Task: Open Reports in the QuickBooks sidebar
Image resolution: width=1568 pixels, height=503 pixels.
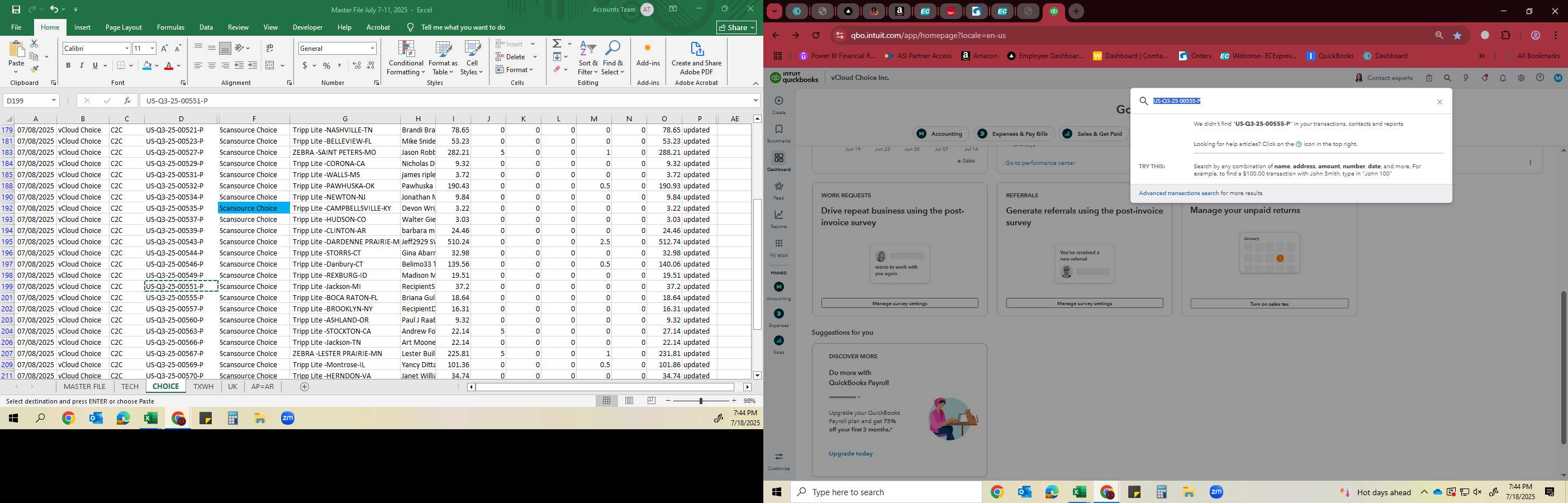Action: point(778,219)
